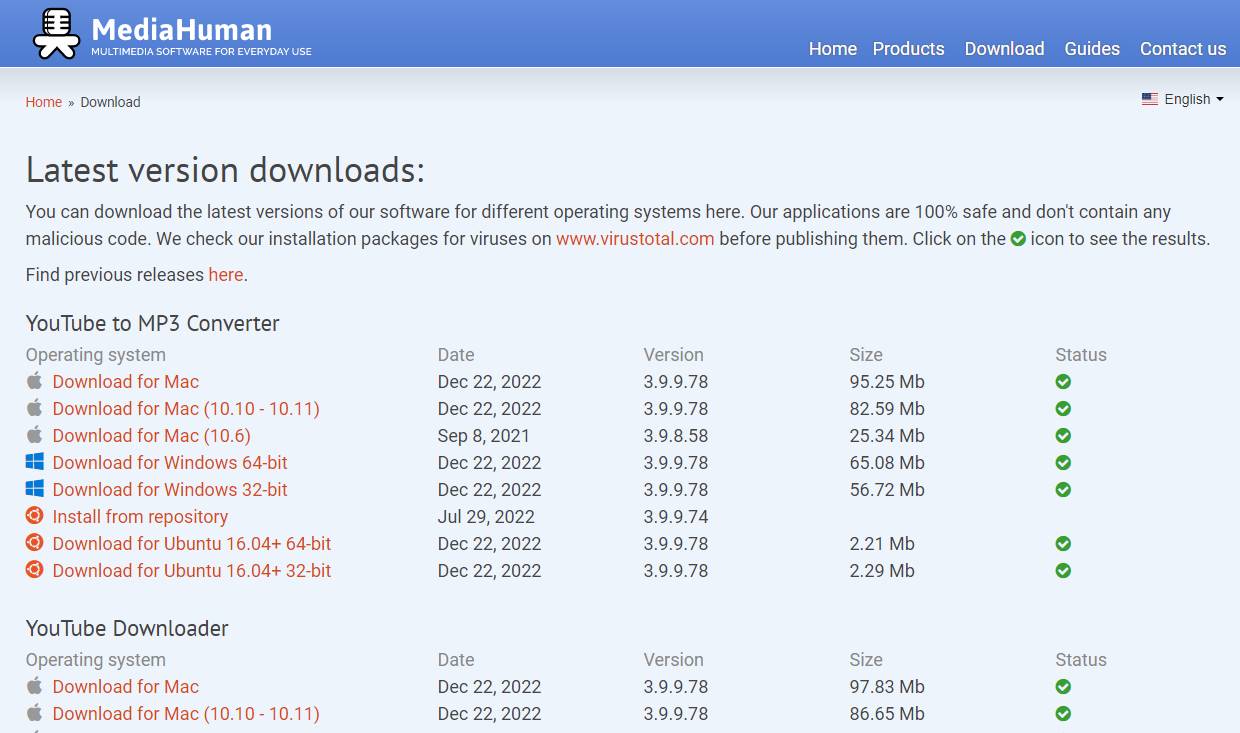This screenshot has width=1240, height=733.
Task: Click the Ubuntu icon beside Install from repository
Action: coord(33,516)
